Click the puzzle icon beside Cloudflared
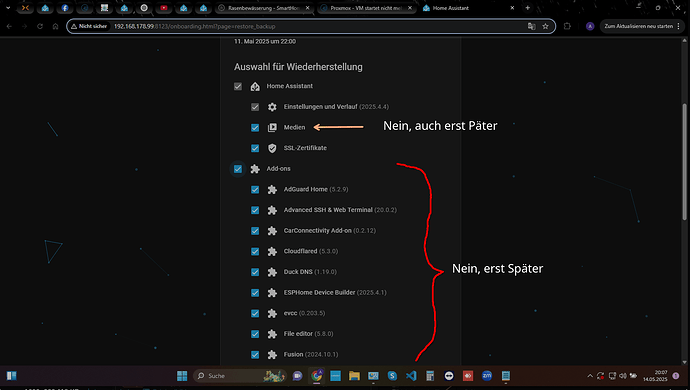Screen dimensions: 690x390 point(272,252)
